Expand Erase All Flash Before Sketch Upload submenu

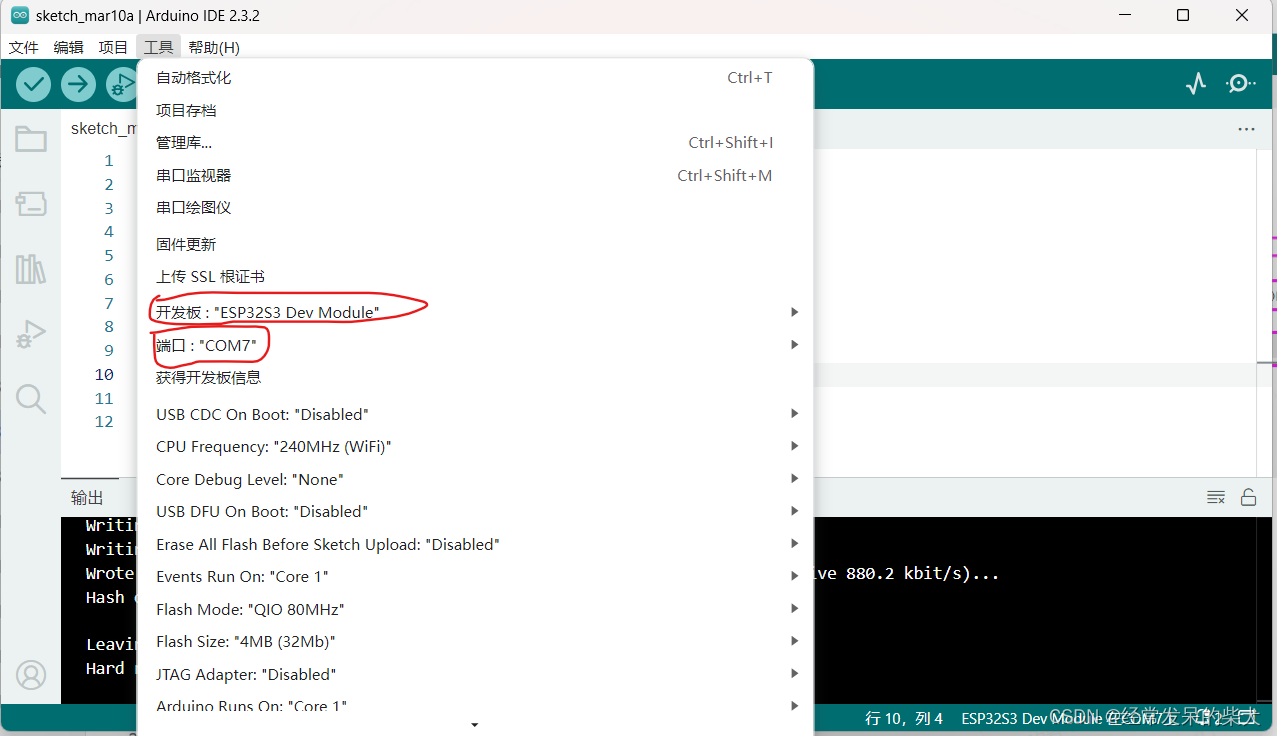[475, 544]
